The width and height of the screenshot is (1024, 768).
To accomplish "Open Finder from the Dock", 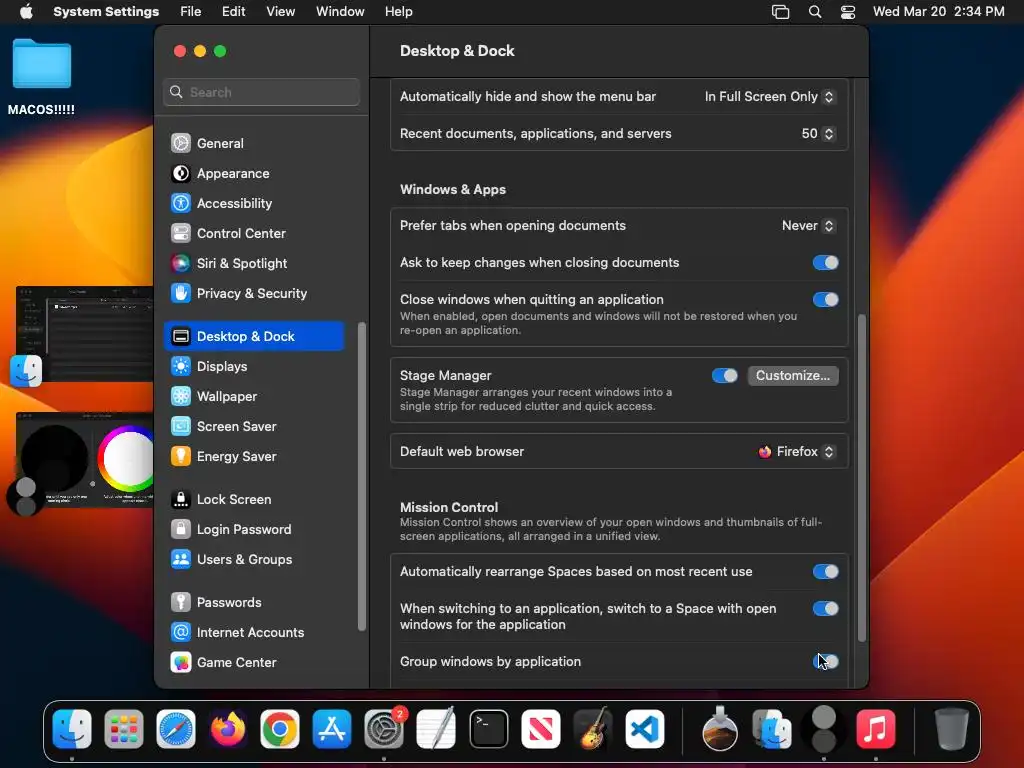I will coord(72,729).
